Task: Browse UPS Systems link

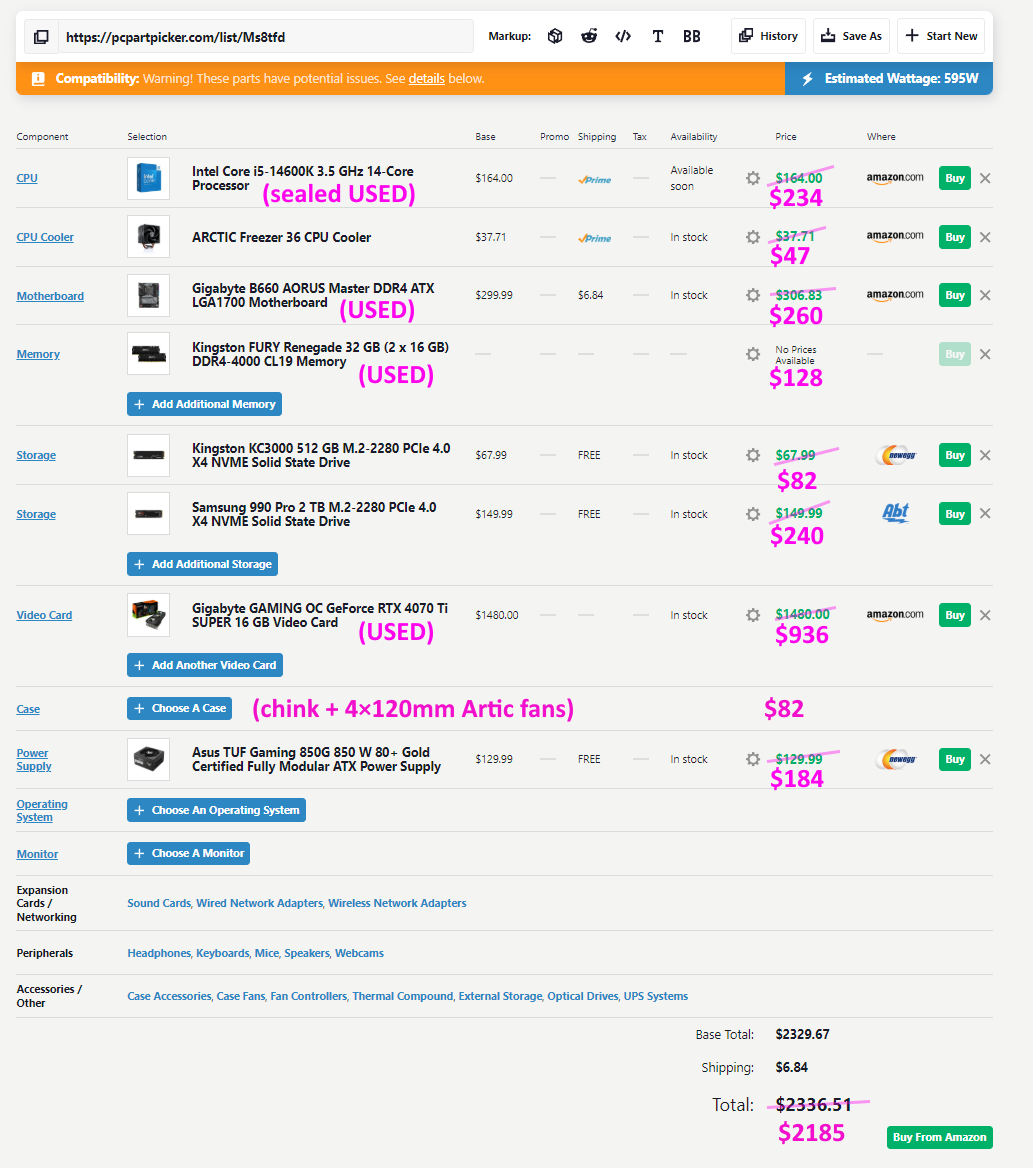Action: point(656,996)
